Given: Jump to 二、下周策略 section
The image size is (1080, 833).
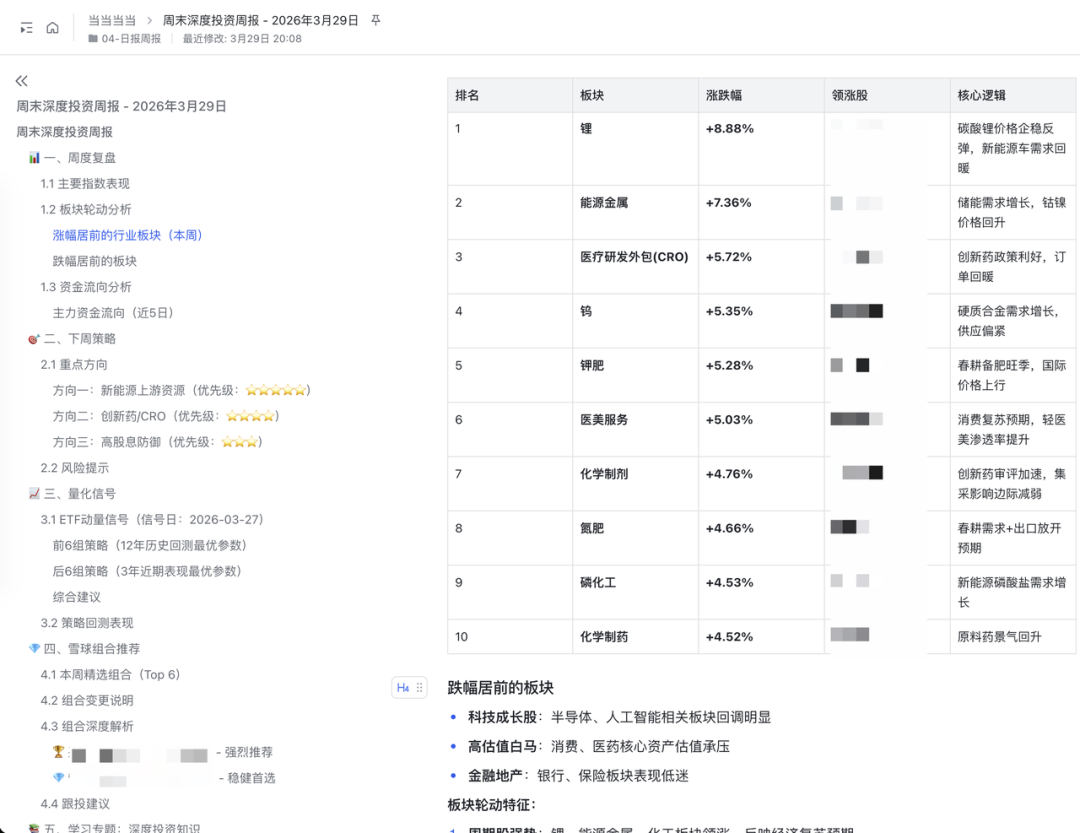Looking at the screenshot, I should click(x=72, y=338).
